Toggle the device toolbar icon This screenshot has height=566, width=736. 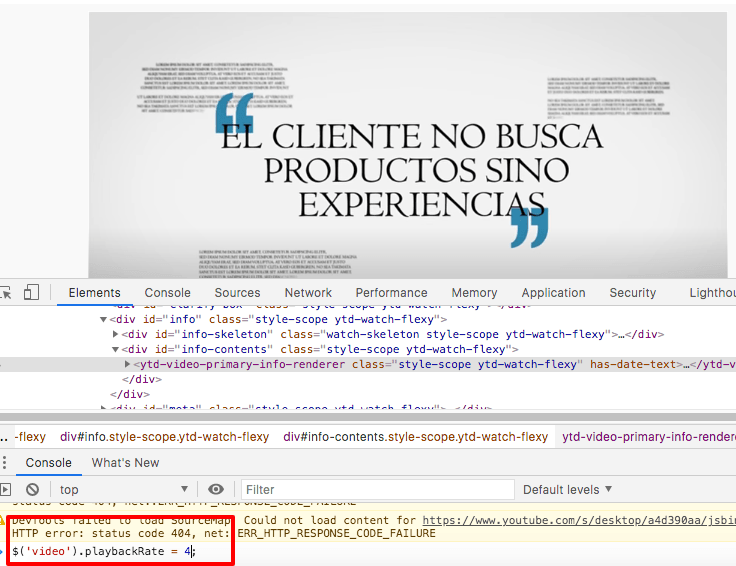tap(31, 292)
